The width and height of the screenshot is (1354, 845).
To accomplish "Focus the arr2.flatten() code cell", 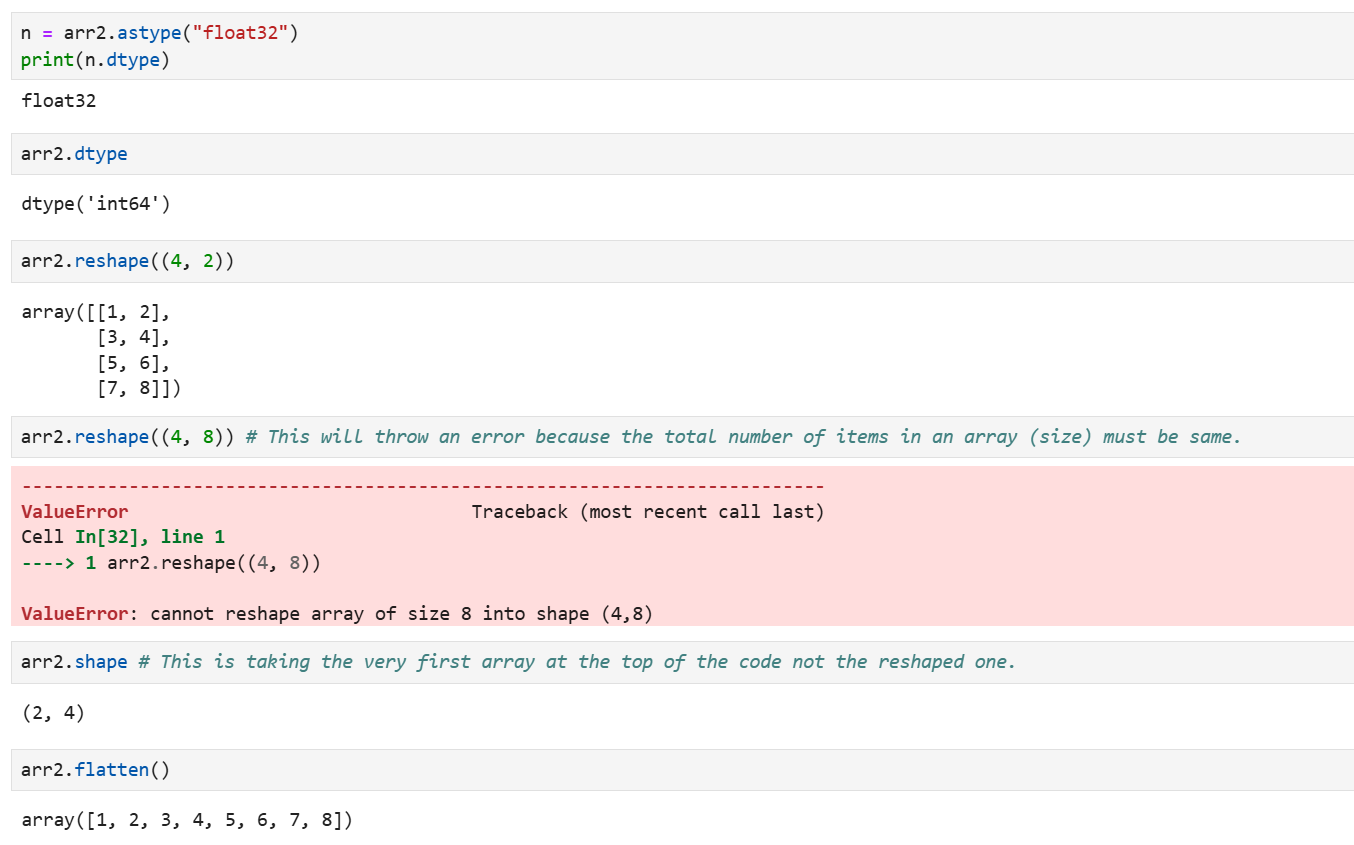I will pyautogui.click(x=95, y=770).
